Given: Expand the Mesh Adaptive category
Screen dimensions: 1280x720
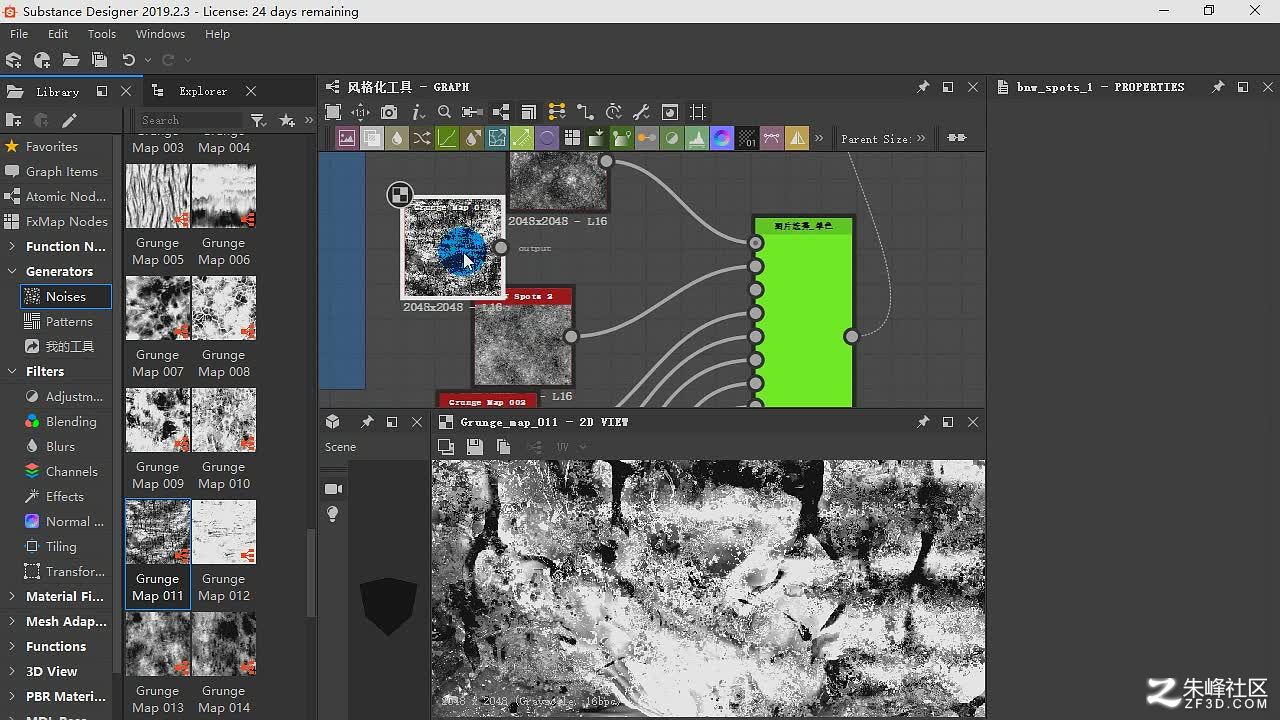Looking at the screenshot, I should point(11,621).
